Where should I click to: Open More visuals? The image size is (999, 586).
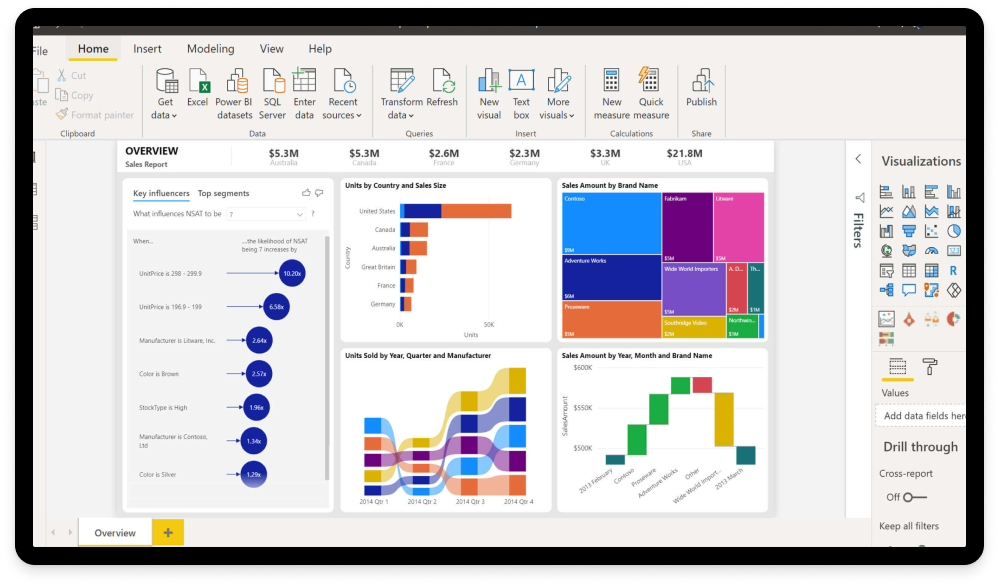[x=557, y=94]
